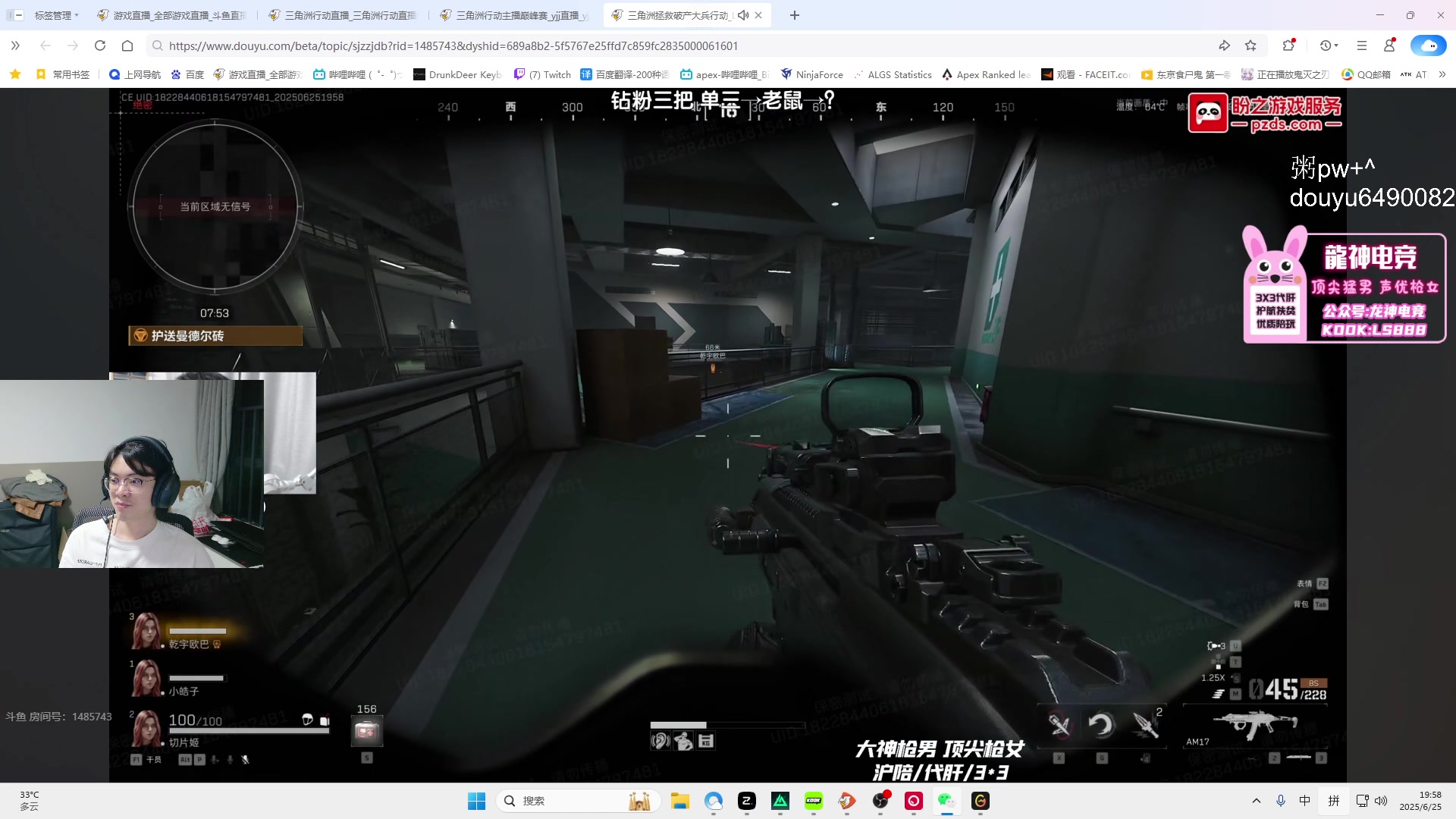Viewport: 1456px width, 819px height.
Task: Click the microphone icon in system tray
Action: pyautogui.click(x=1281, y=801)
